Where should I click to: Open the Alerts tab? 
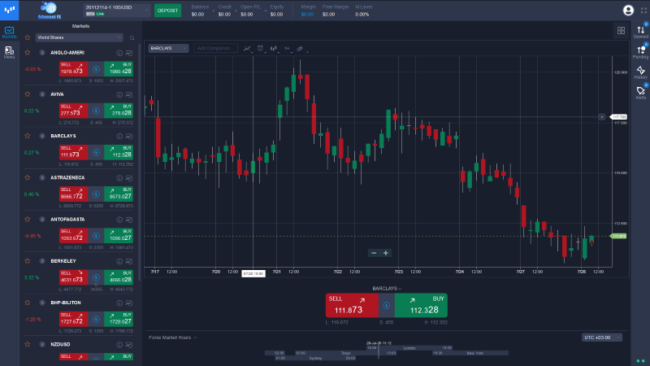click(641, 92)
